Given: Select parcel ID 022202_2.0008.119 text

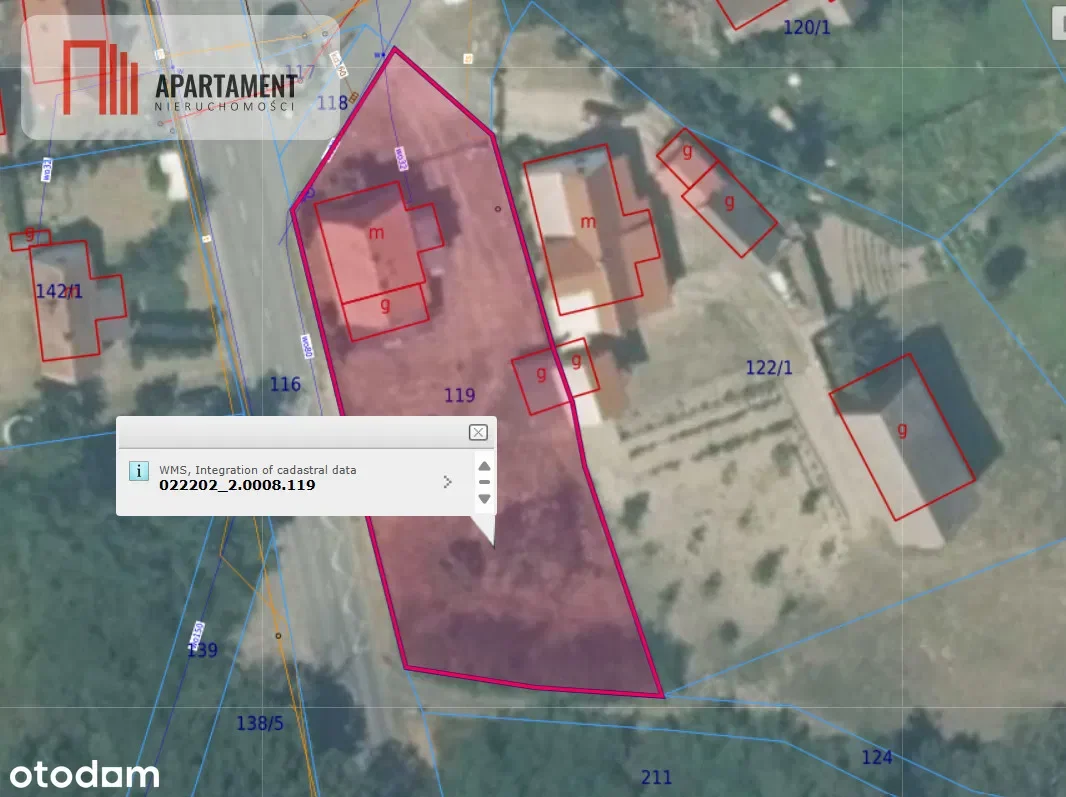Looking at the screenshot, I should [237, 485].
